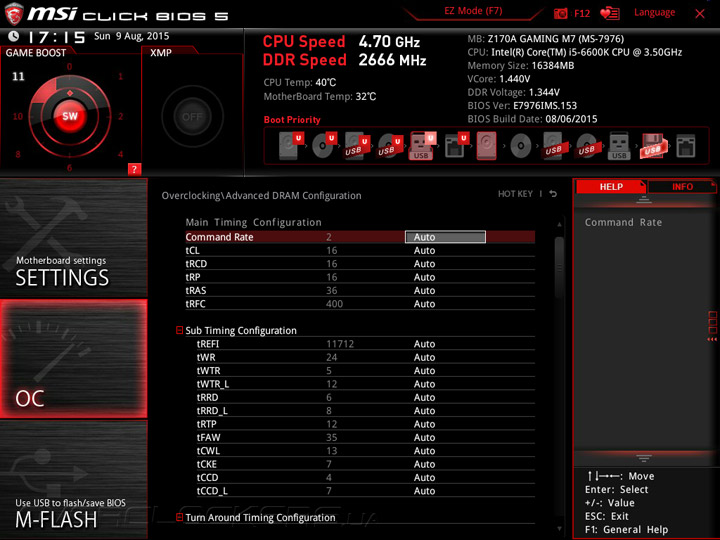
Task: Select gray USB key boot icon
Action: [619, 146]
